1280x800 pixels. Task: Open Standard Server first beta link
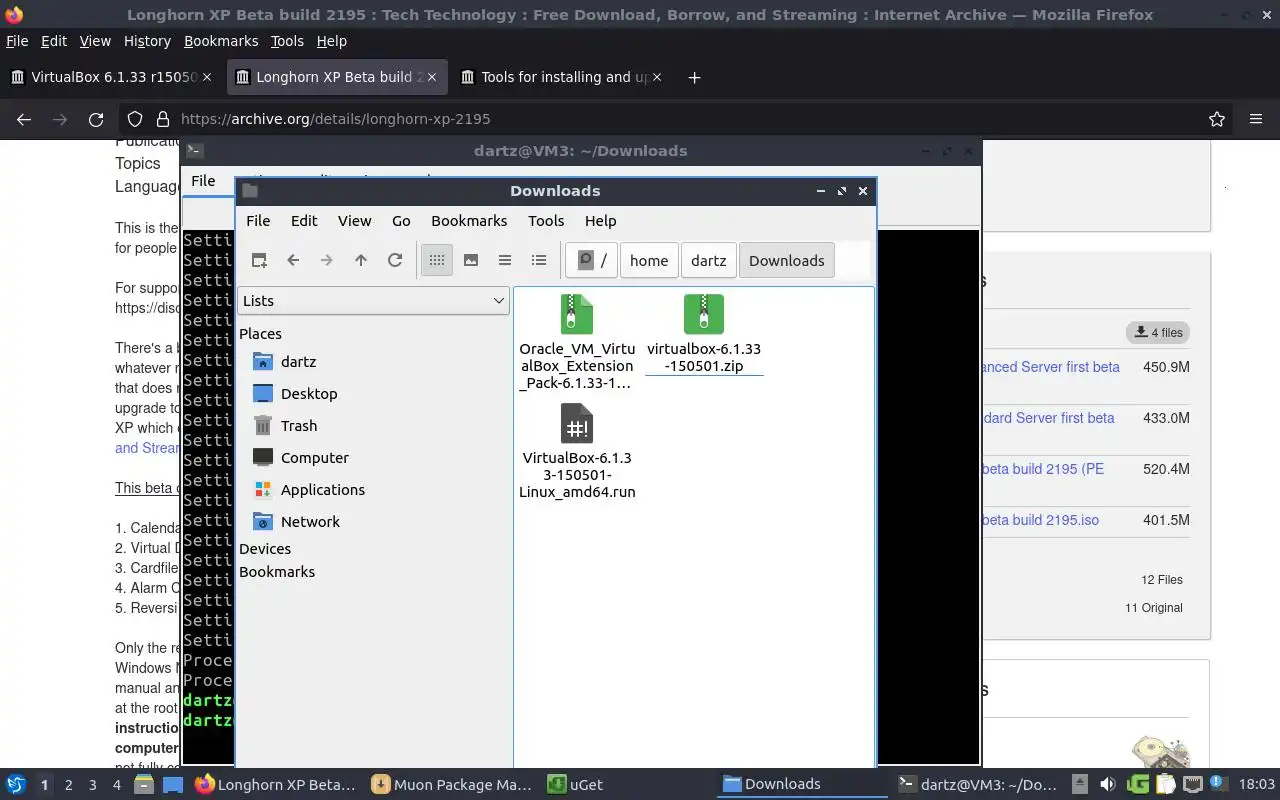pyautogui.click(x=1048, y=418)
